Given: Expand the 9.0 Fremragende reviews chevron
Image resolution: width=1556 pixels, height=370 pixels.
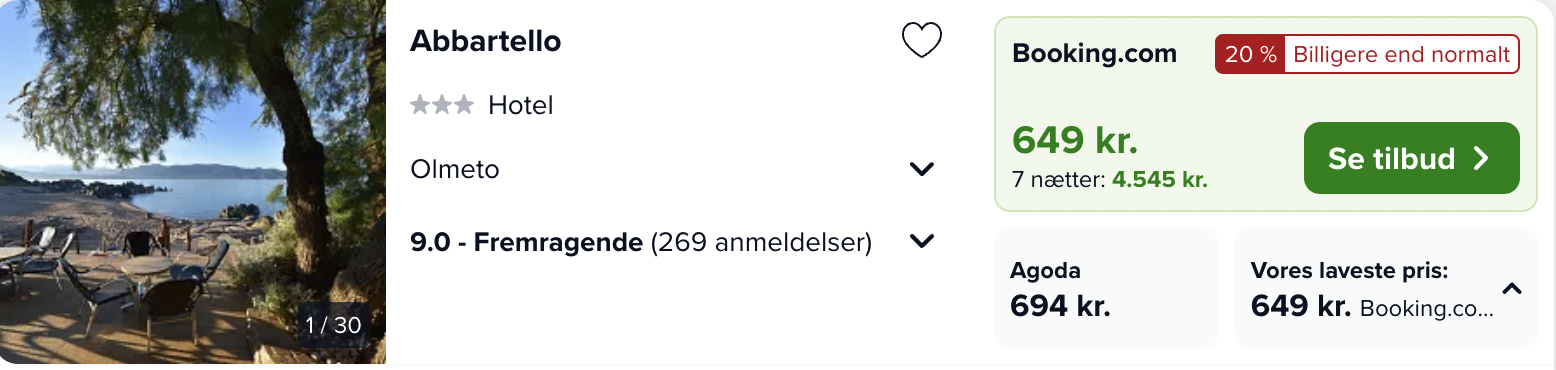Looking at the screenshot, I should [922, 241].
